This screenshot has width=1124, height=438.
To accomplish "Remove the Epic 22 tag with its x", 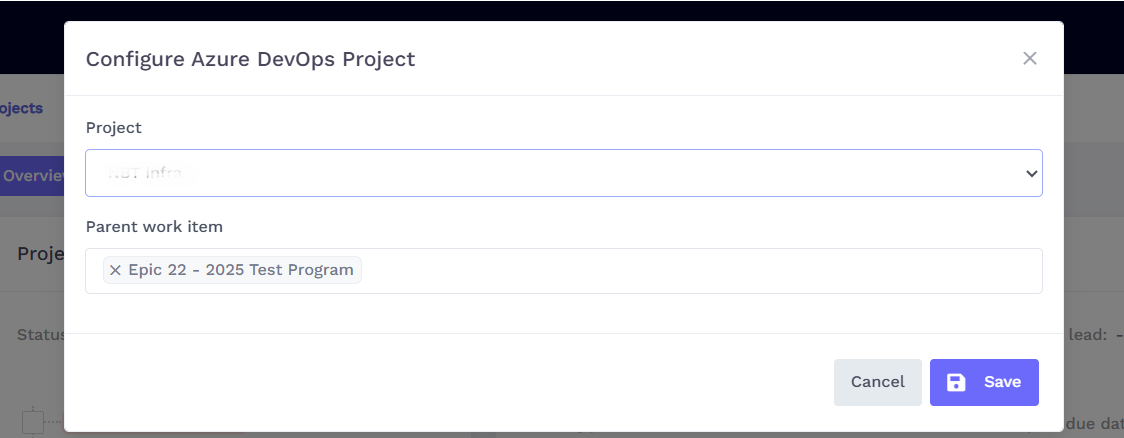I will coord(115,270).
